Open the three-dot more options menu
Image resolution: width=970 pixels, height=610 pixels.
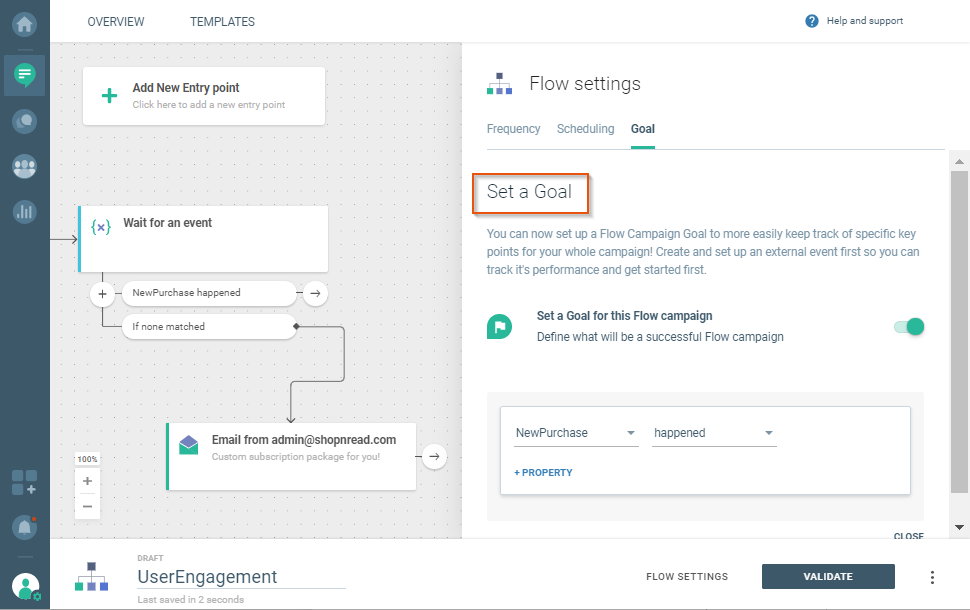(x=932, y=577)
